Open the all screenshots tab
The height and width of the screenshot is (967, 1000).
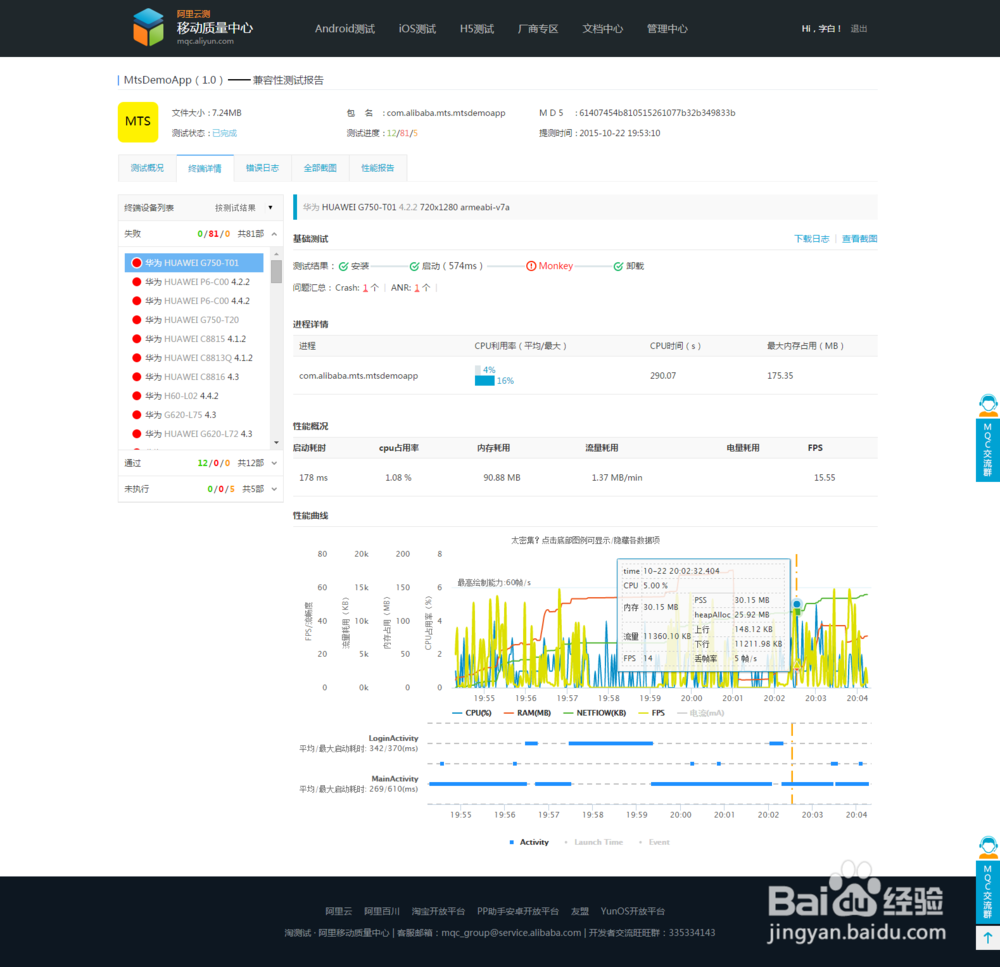(320, 168)
